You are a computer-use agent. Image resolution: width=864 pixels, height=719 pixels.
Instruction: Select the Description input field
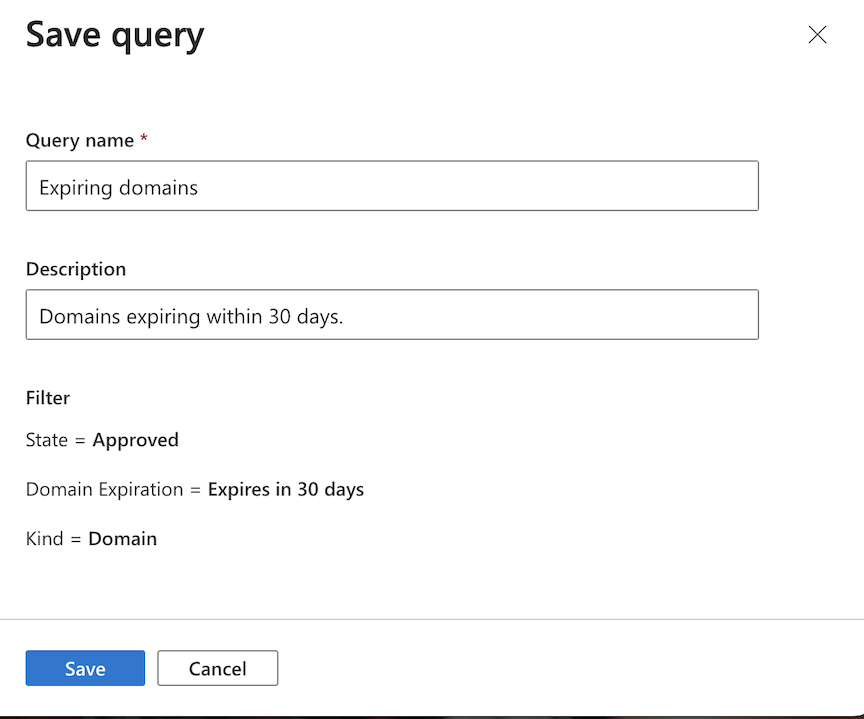(391, 314)
